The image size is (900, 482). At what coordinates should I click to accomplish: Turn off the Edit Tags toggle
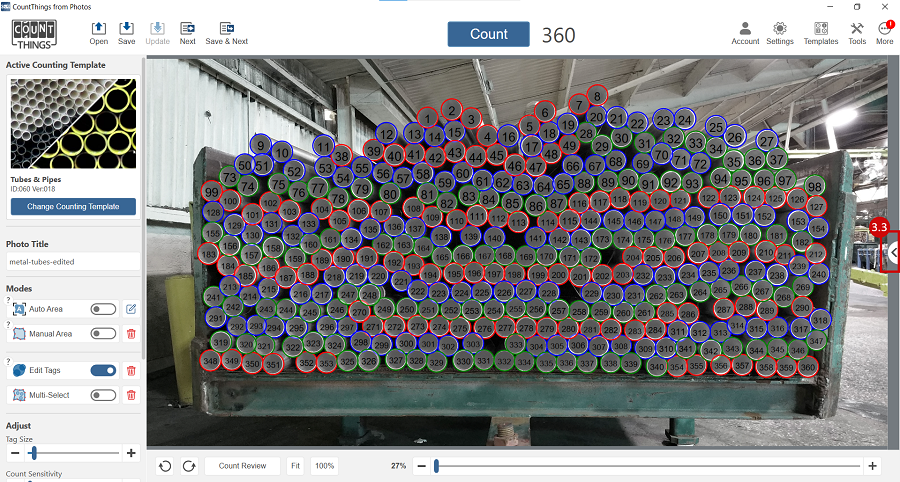point(103,370)
